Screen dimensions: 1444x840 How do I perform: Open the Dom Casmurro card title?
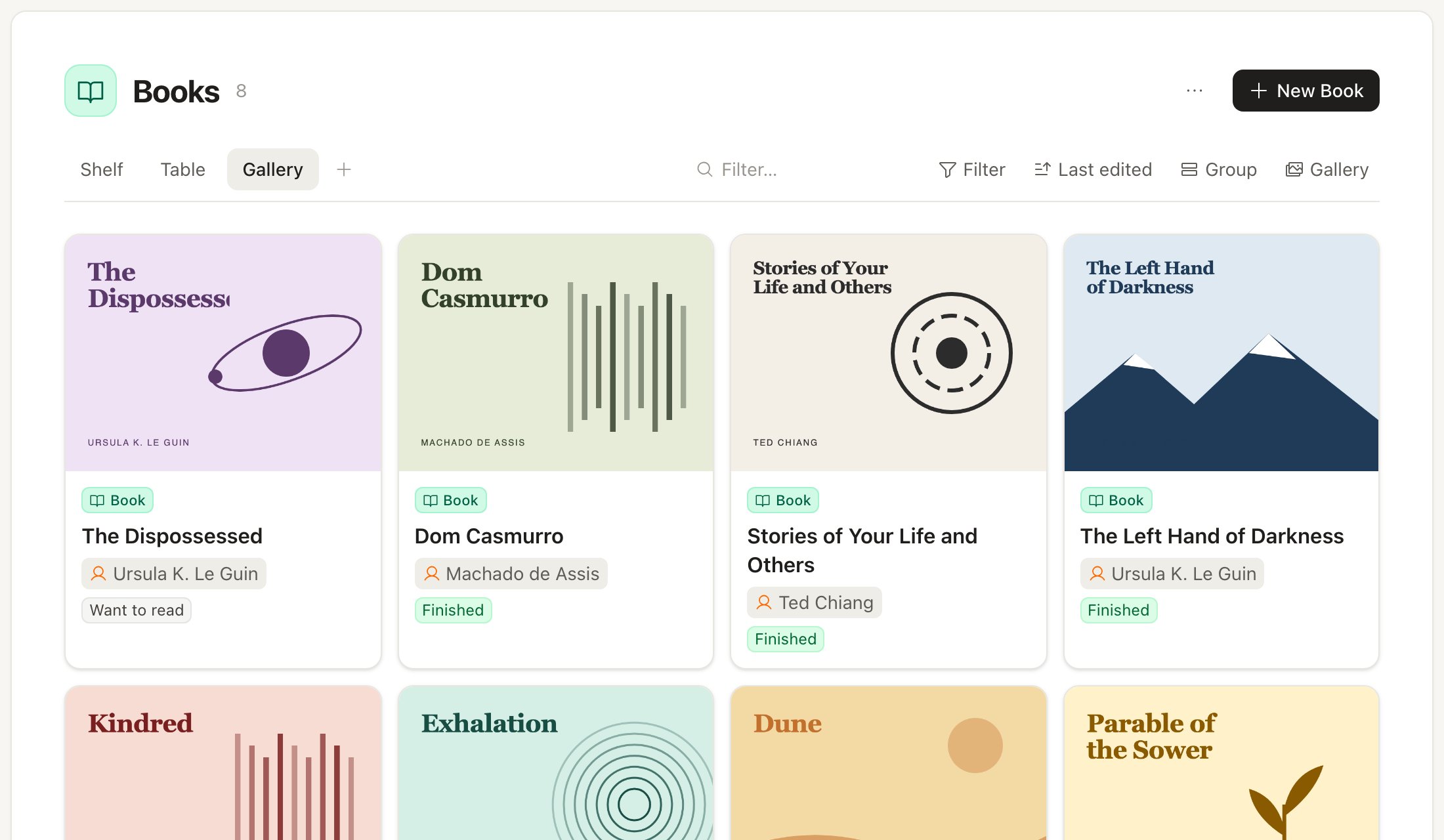pos(489,536)
